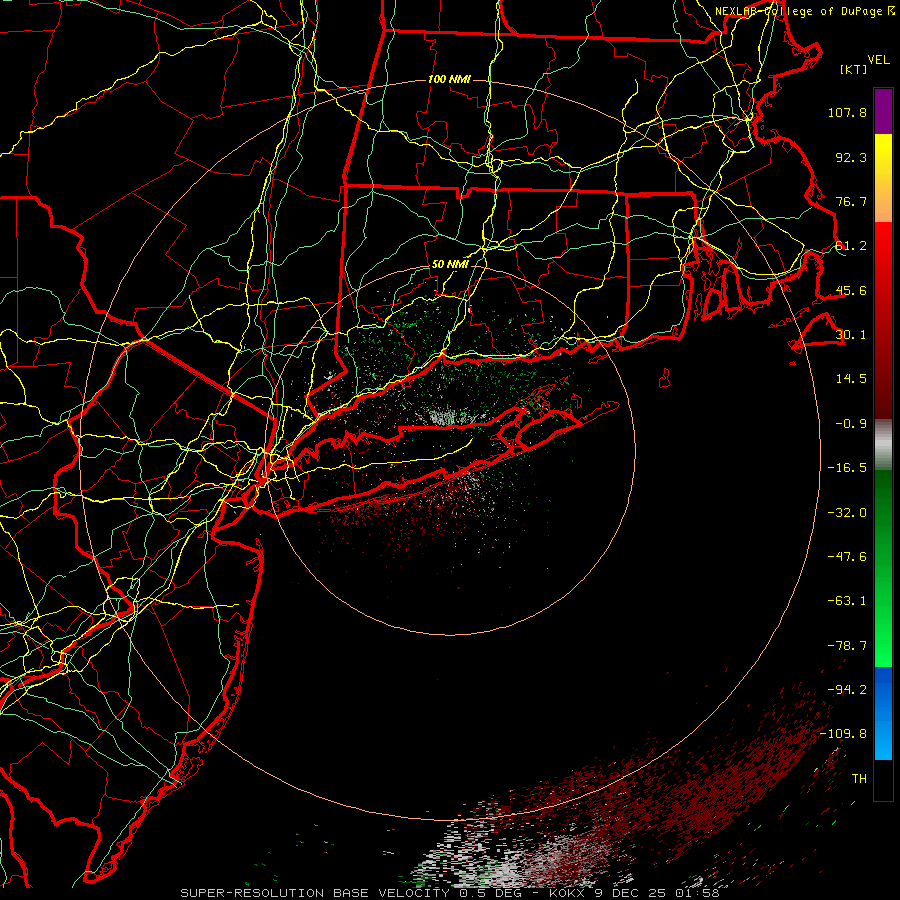Pick the yellow-orange segment of the velocity scale
Image resolution: width=900 pixels, height=900 pixels.
pos(883,178)
